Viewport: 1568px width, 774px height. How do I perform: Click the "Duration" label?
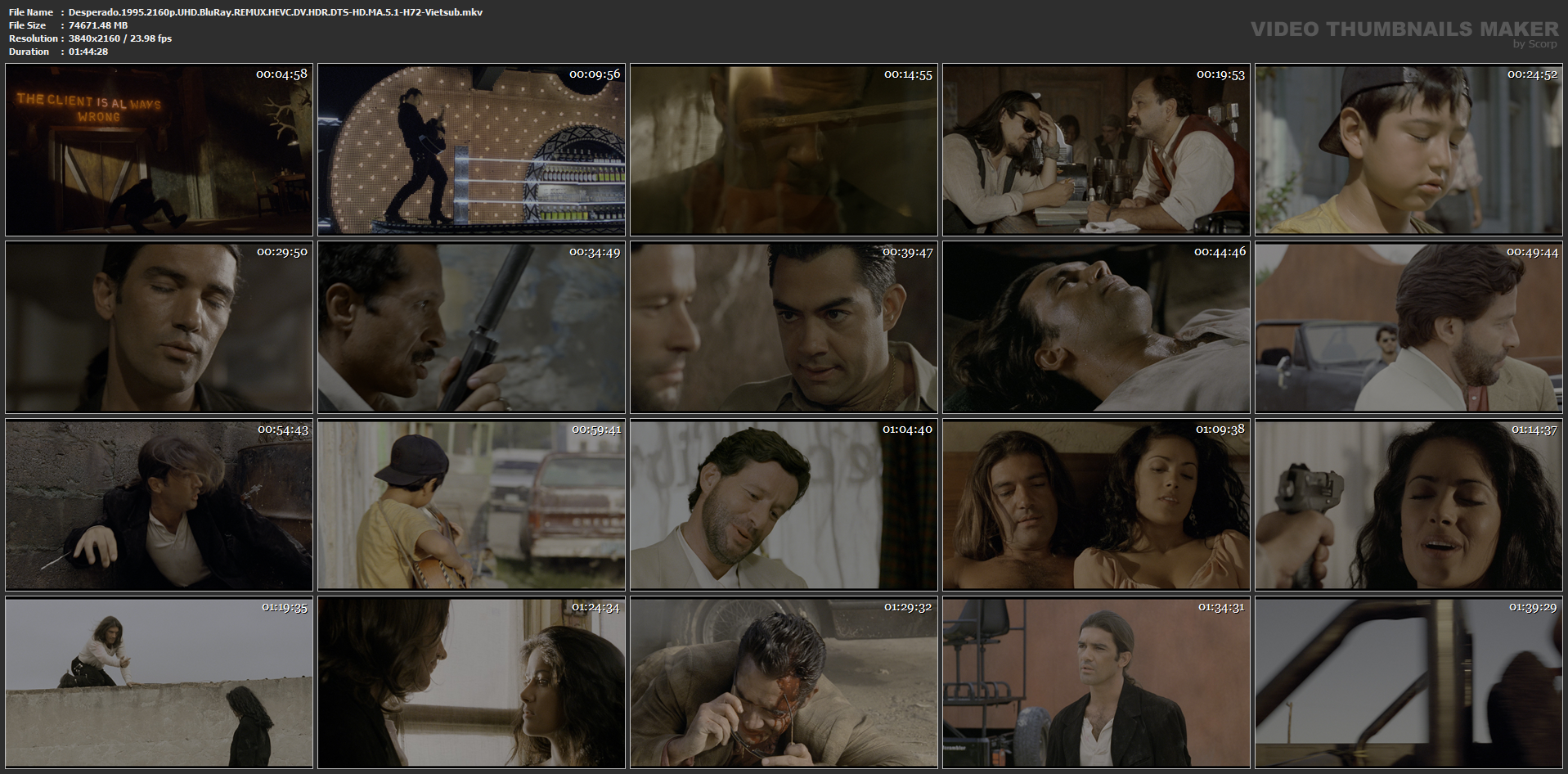click(29, 52)
